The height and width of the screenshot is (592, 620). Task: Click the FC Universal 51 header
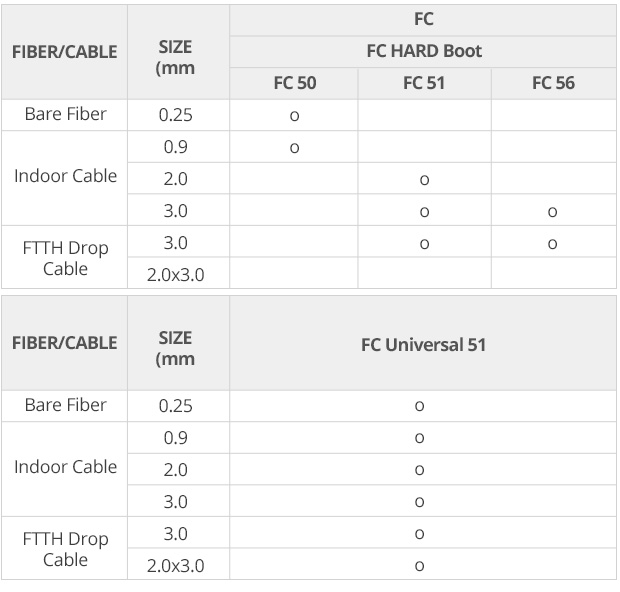[423, 344]
